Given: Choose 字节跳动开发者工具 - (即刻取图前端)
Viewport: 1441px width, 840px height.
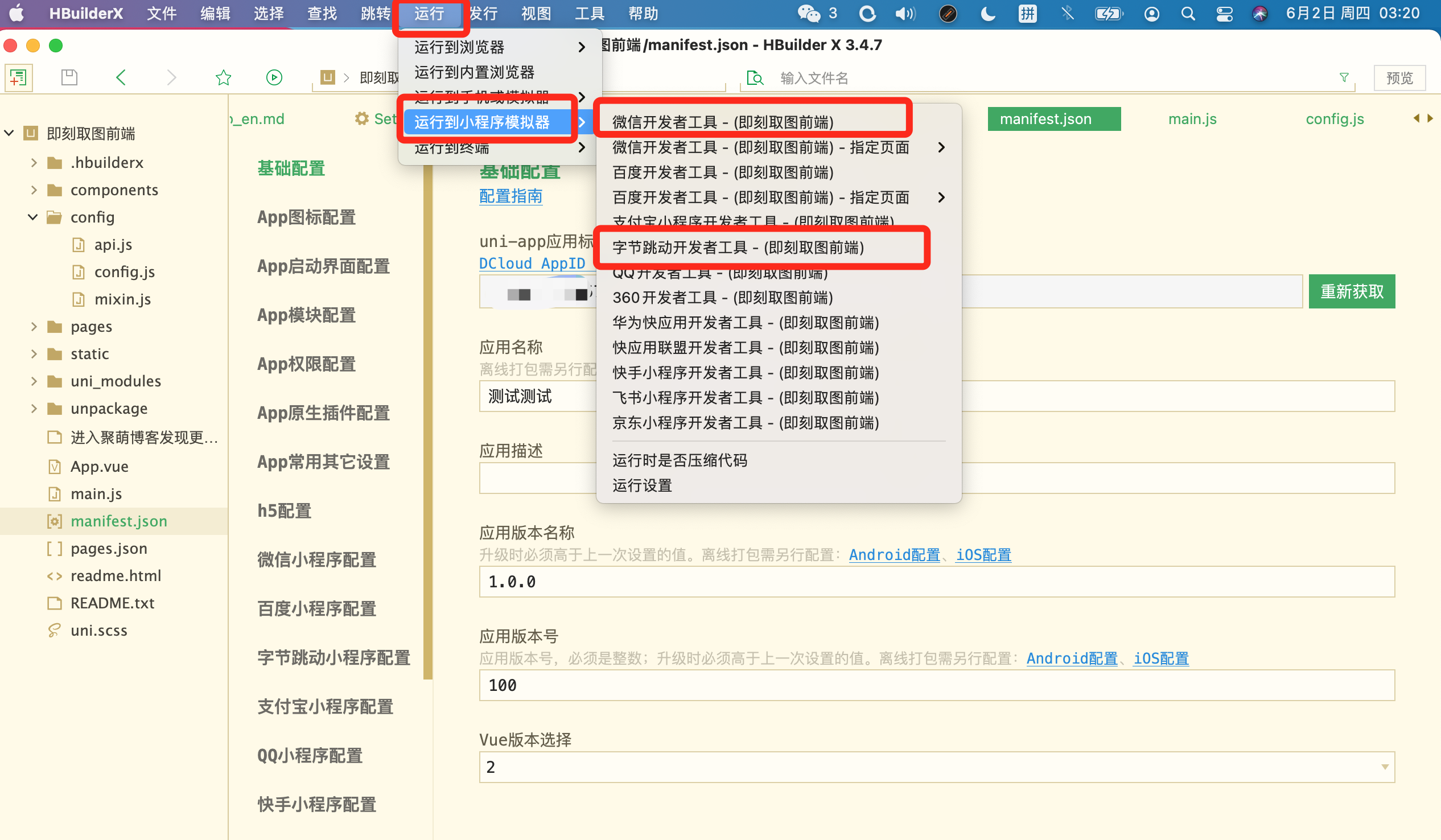Looking at the screenshot, I should click(x=738, y=247).
